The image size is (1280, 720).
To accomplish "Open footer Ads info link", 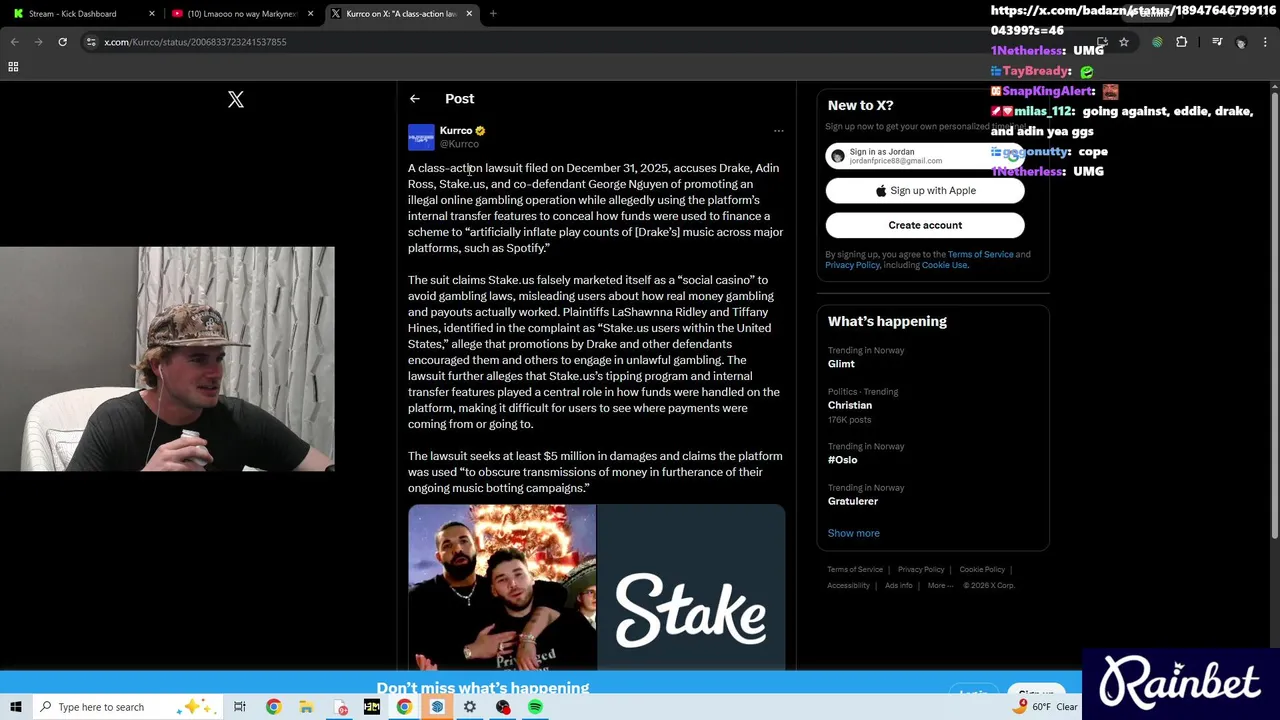I will coord(898,585).
